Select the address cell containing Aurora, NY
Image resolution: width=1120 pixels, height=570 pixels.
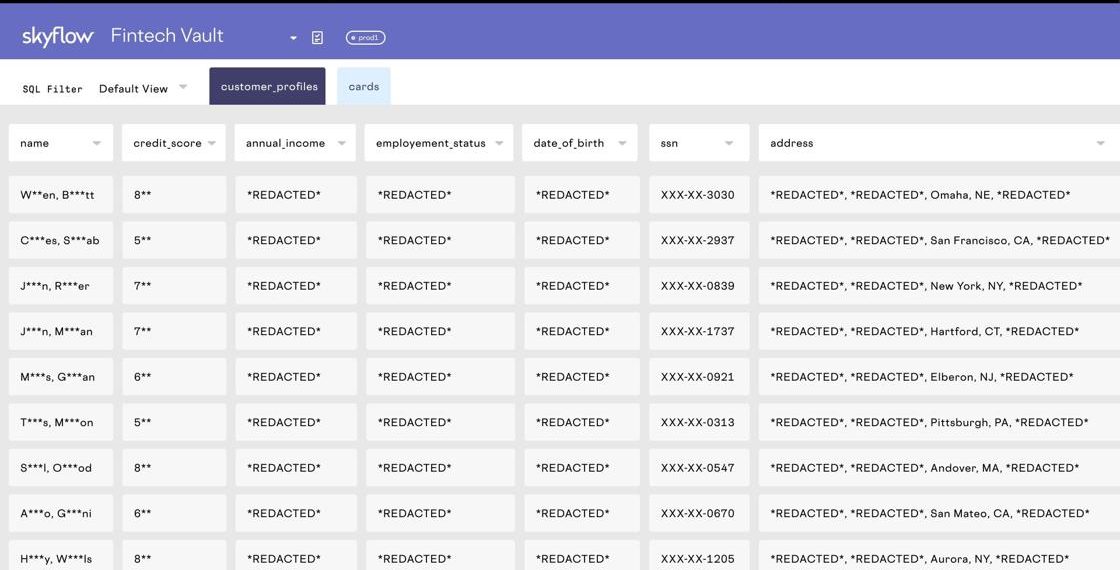(x=939, y=555)
